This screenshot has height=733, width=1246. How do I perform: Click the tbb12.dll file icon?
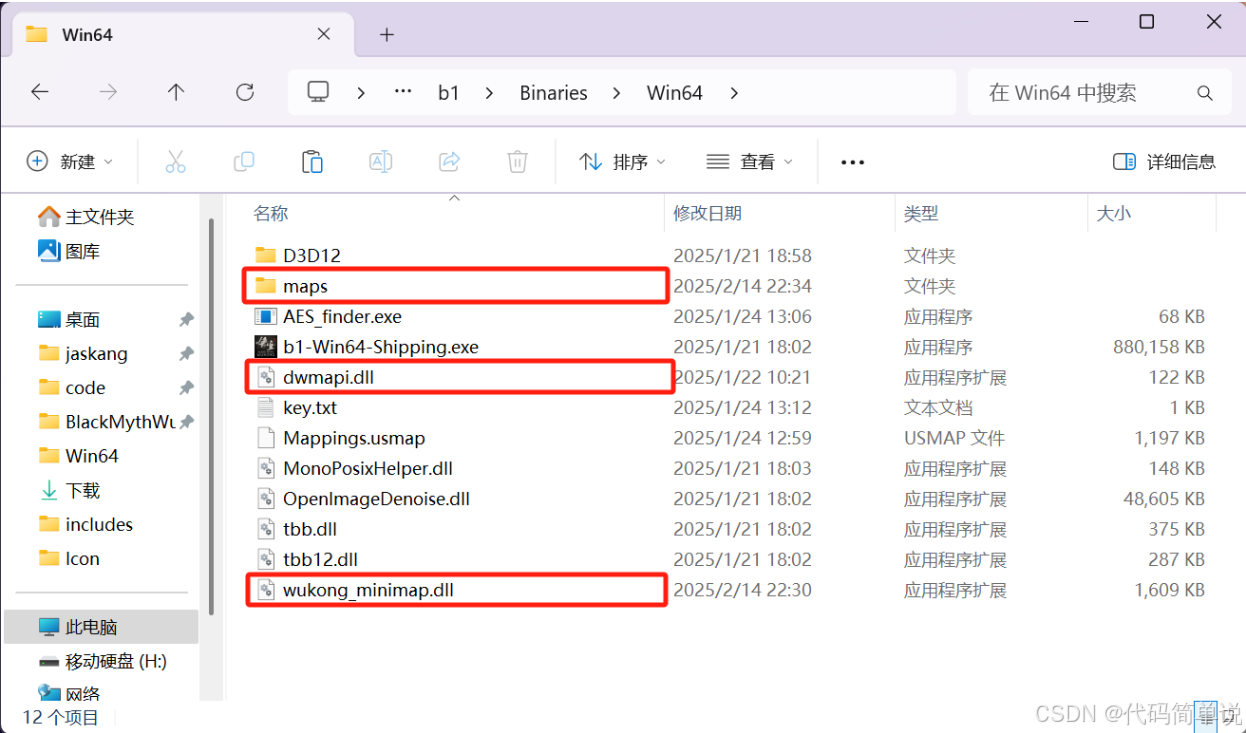tap(265, 559)
